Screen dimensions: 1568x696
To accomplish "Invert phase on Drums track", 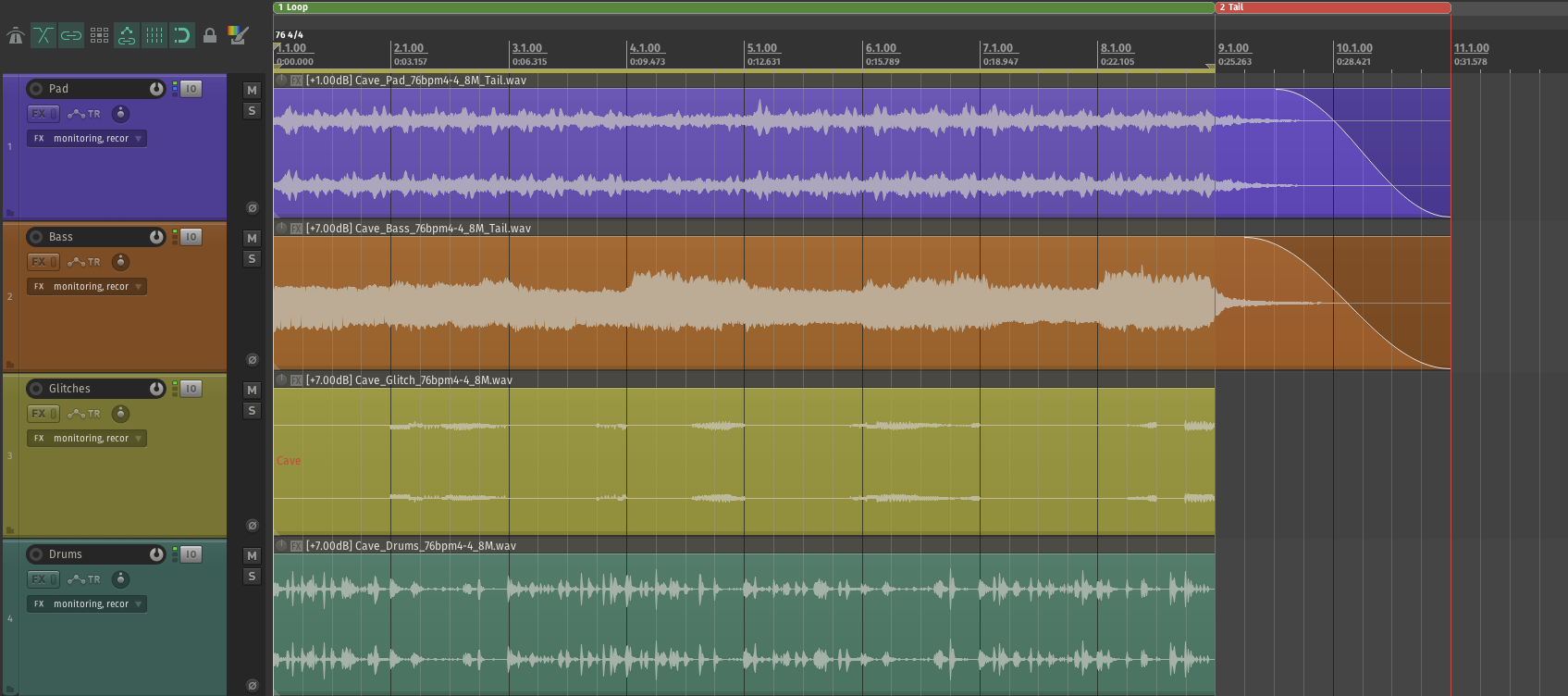I will tap(252, 686).
